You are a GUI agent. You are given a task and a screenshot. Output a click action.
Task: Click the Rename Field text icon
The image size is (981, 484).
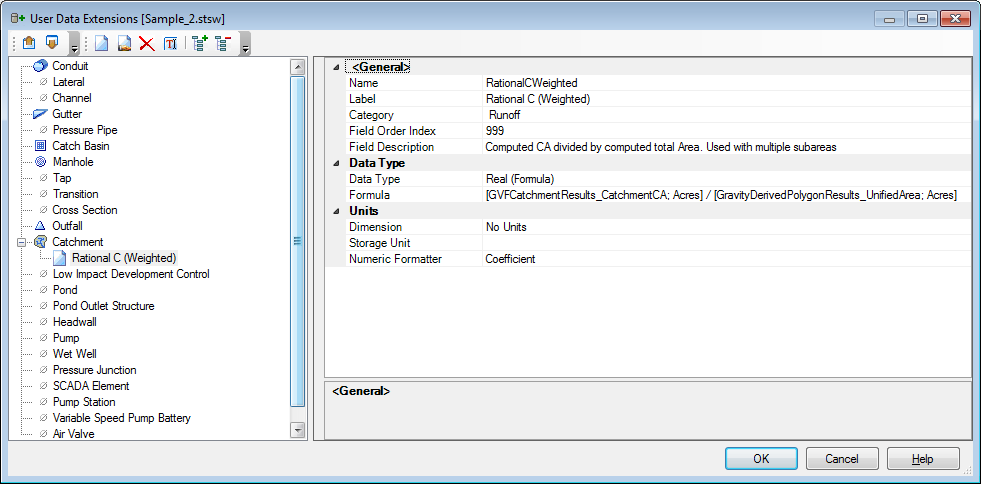171,44
